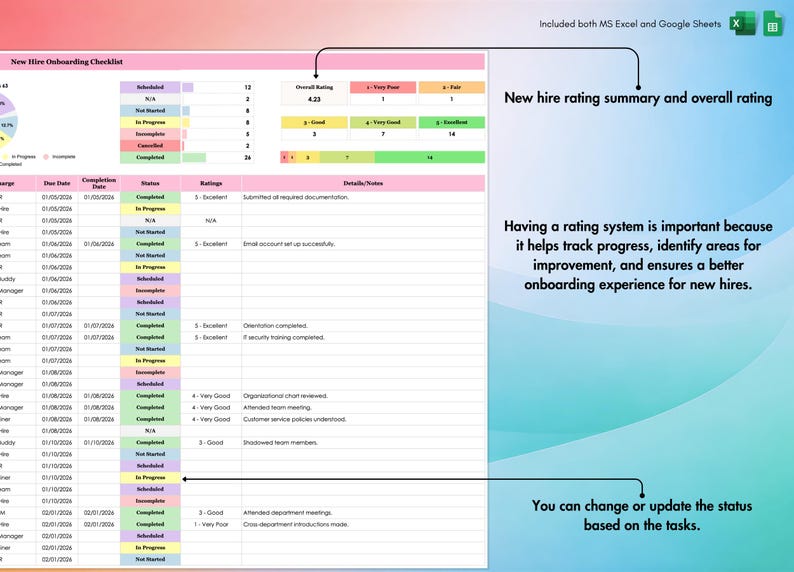
Task: Select the 'New Hire Onboarding Checklist' title
Action: 67,62
